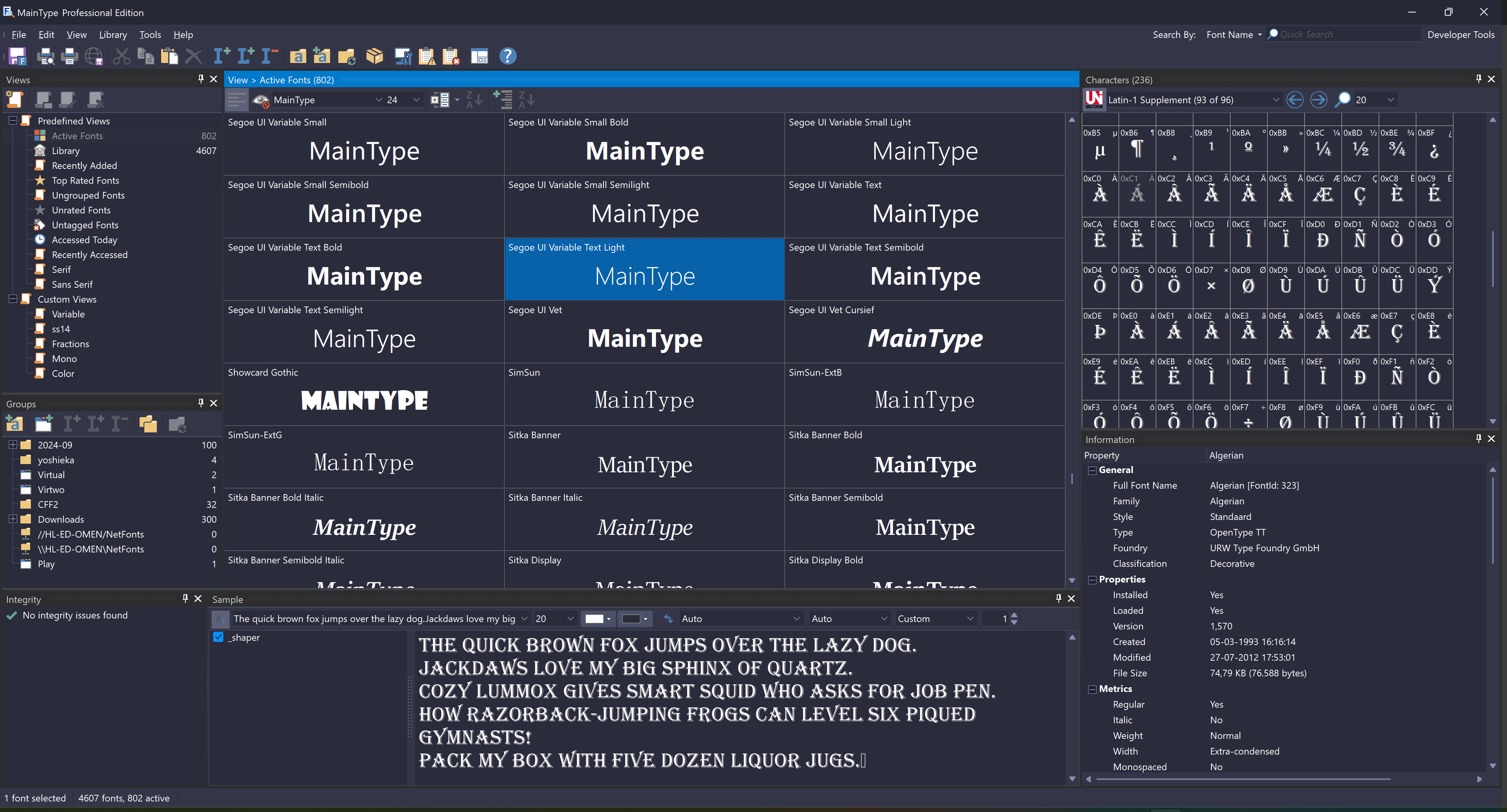Screen dimensions: 1507x812
Task: Toggle the eye preview visibility icon
Action: pyautogui.click(x=261, y=100)
